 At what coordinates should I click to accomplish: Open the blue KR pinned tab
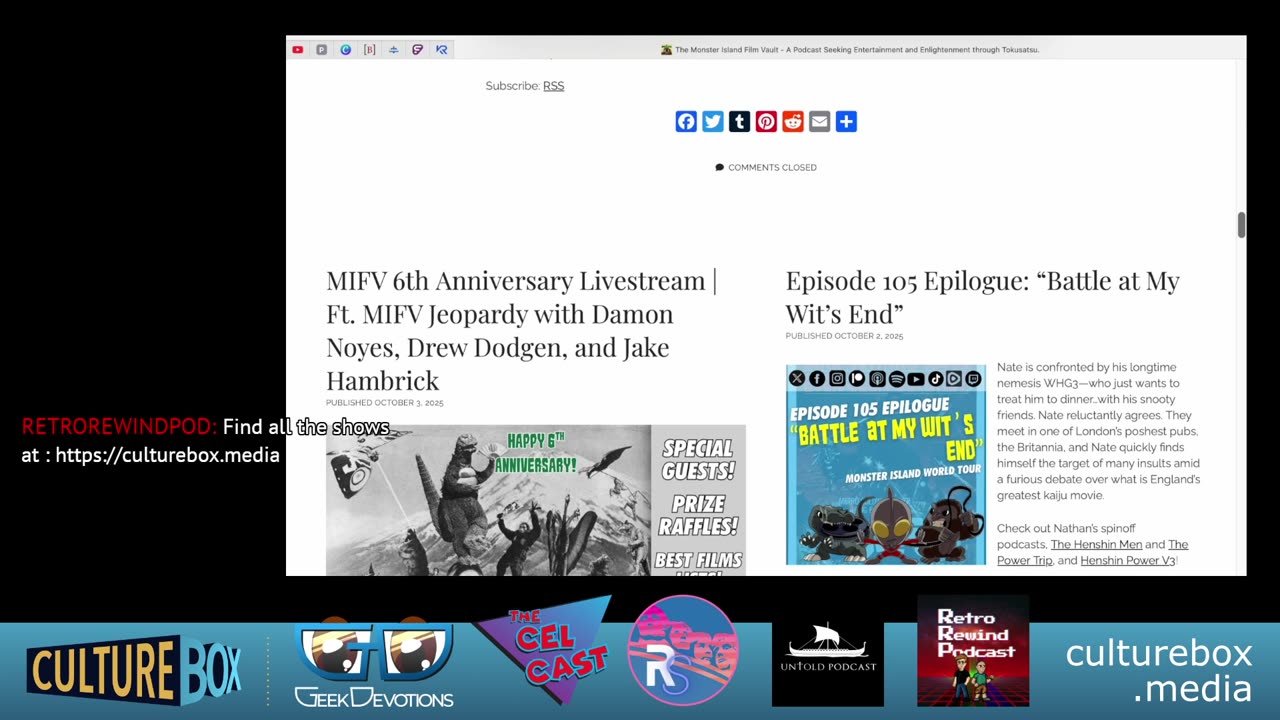(x=441, y=49)
